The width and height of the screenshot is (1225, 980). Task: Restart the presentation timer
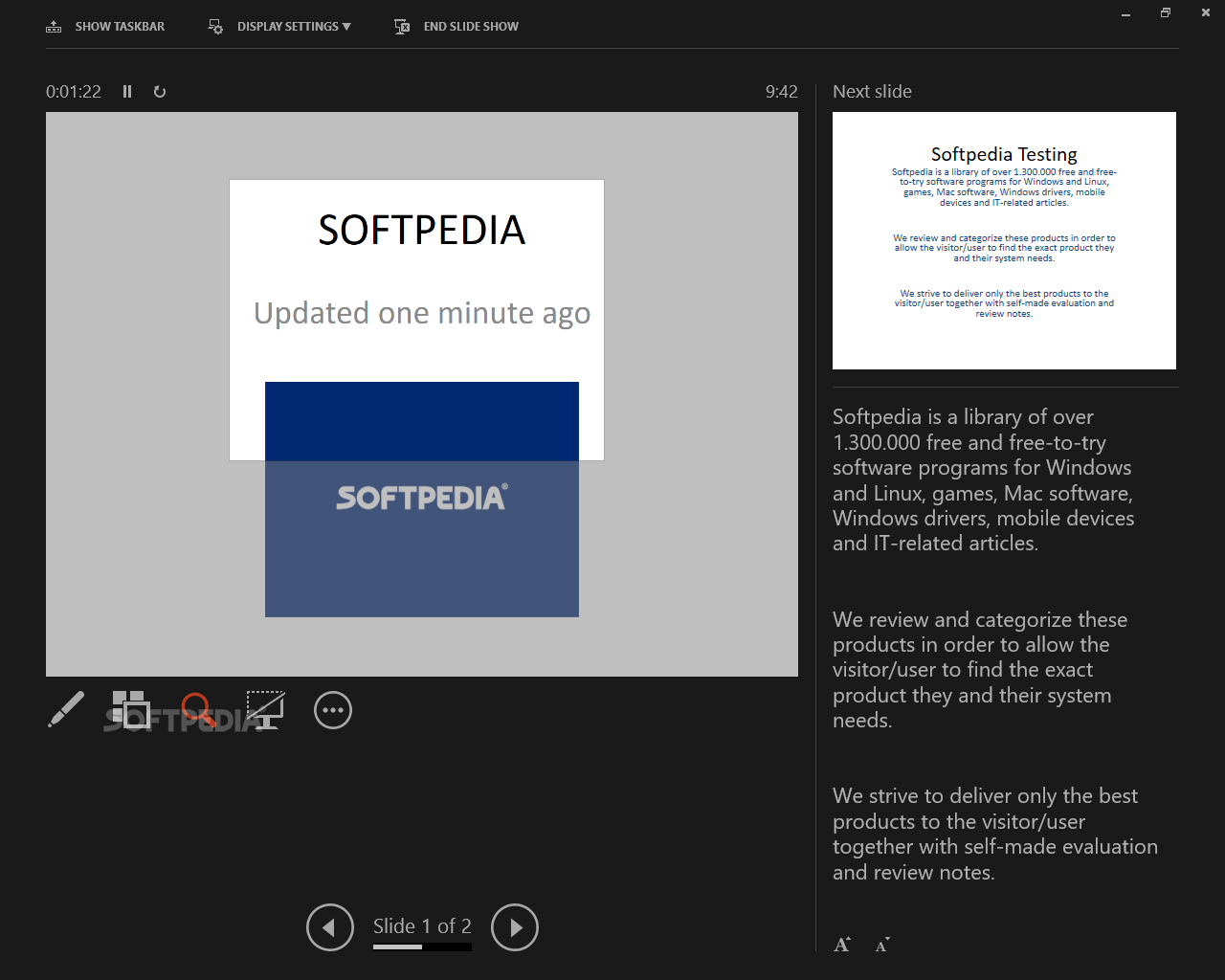click(x=160, y=92)
